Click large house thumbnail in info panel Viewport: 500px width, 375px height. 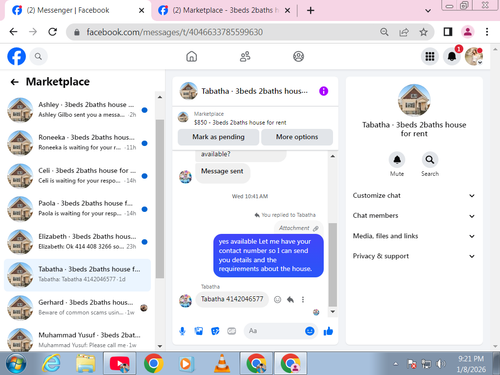coord(414,100)
